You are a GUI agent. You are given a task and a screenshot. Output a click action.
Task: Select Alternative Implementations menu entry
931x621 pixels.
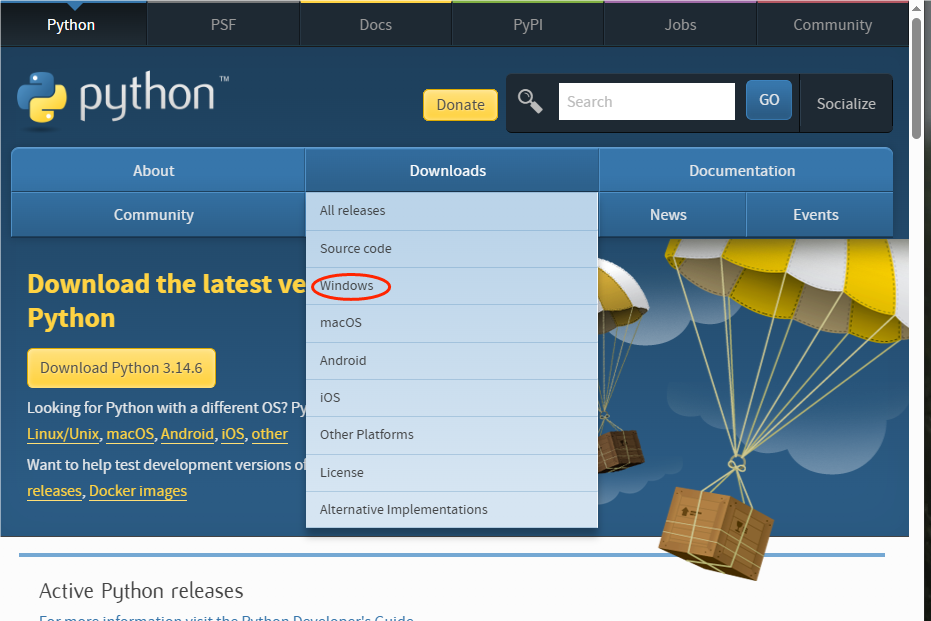click(x=452, y=510)
